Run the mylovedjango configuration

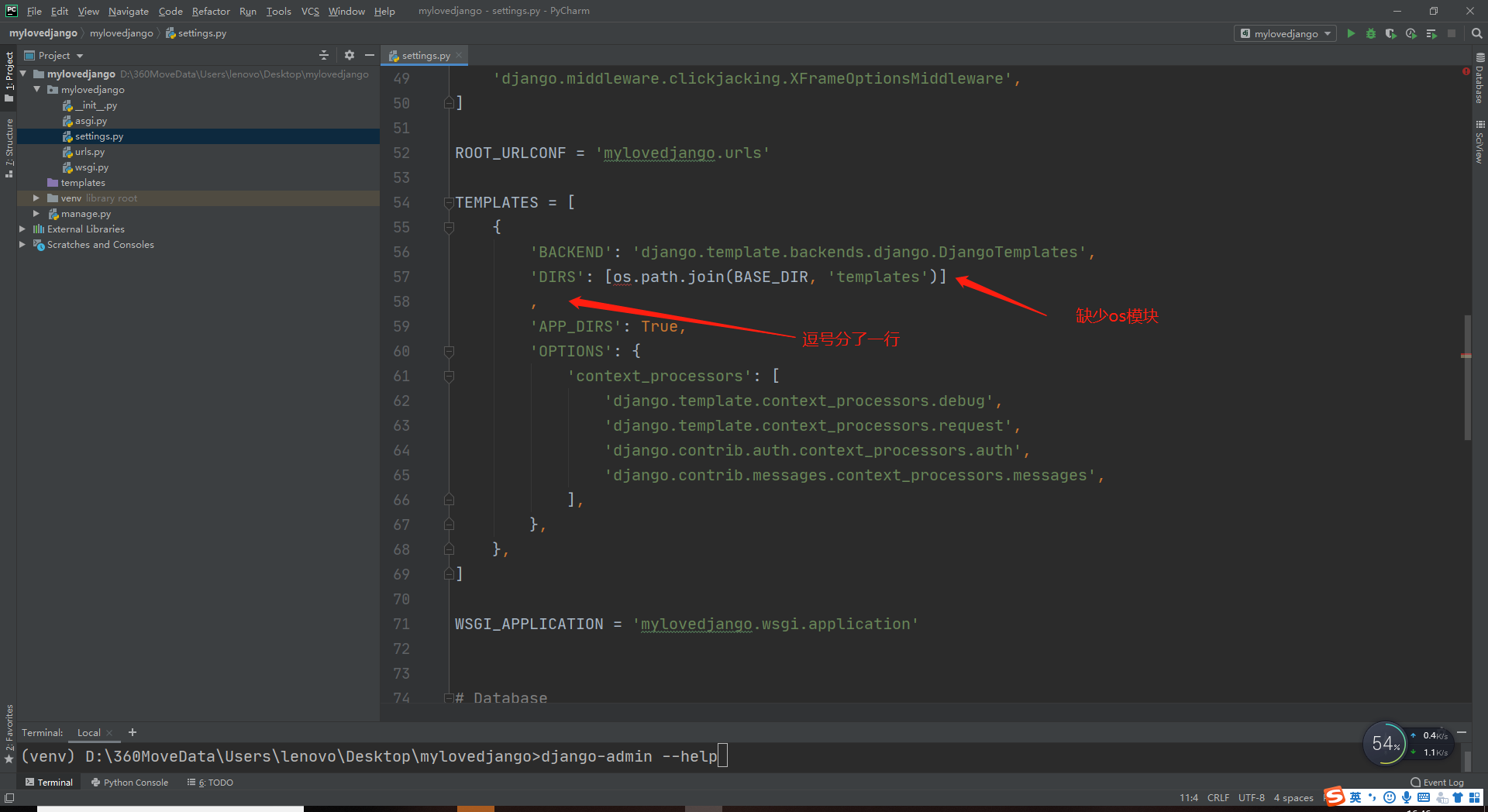click(x=1351, y=33)
